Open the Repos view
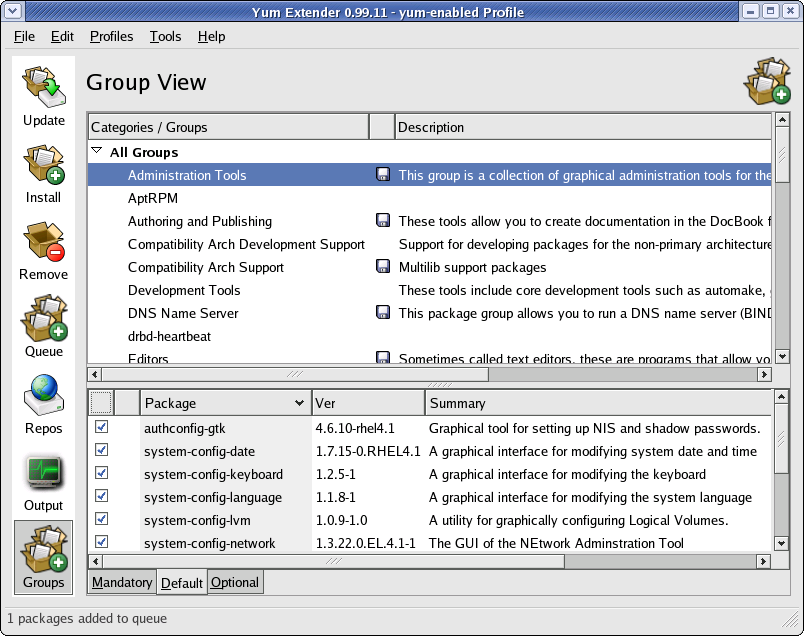The width and height of the screenshot is (804, 636). (44, 403)
